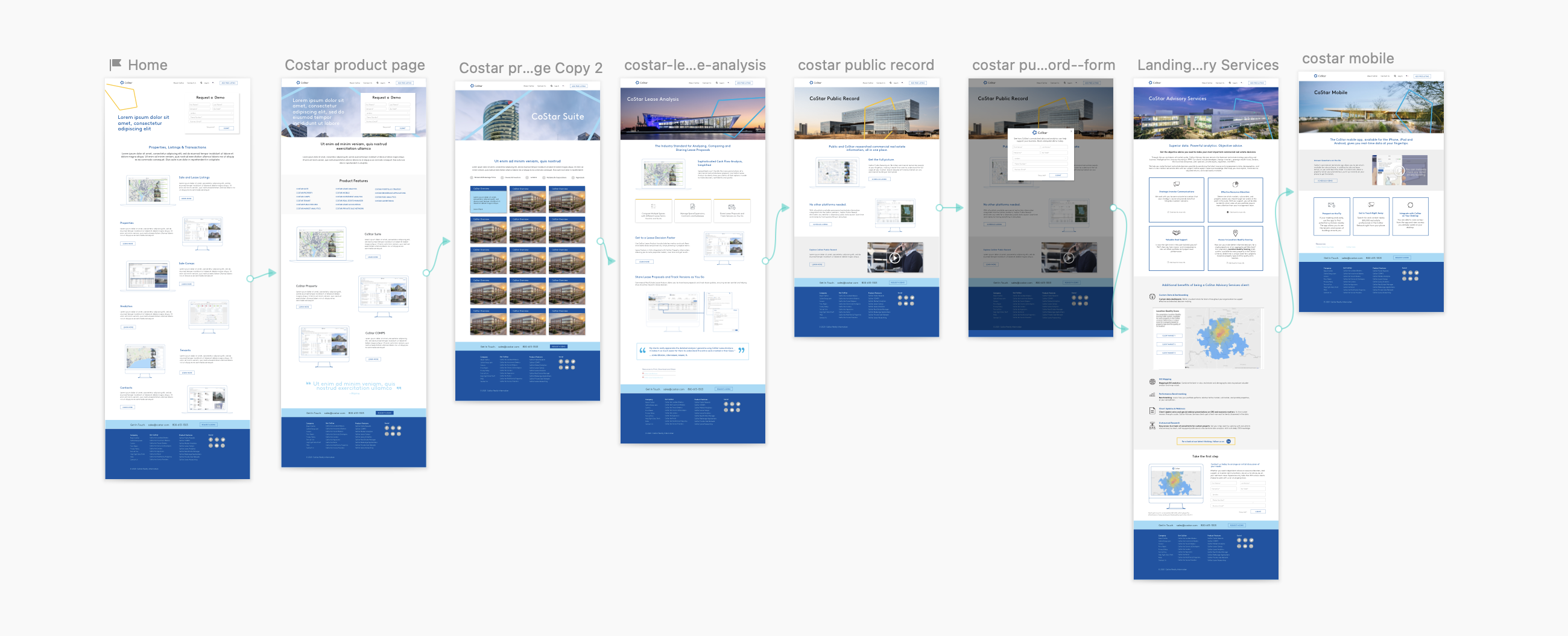Click Submit in the product page demo form
1568x636 pixels.
tap(402, 128)
